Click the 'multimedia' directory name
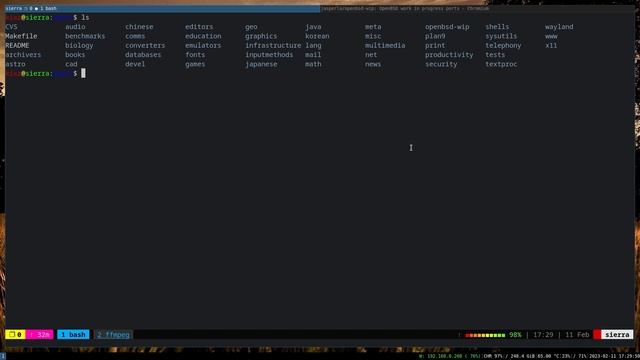640x360 pixels. [385, 46]
